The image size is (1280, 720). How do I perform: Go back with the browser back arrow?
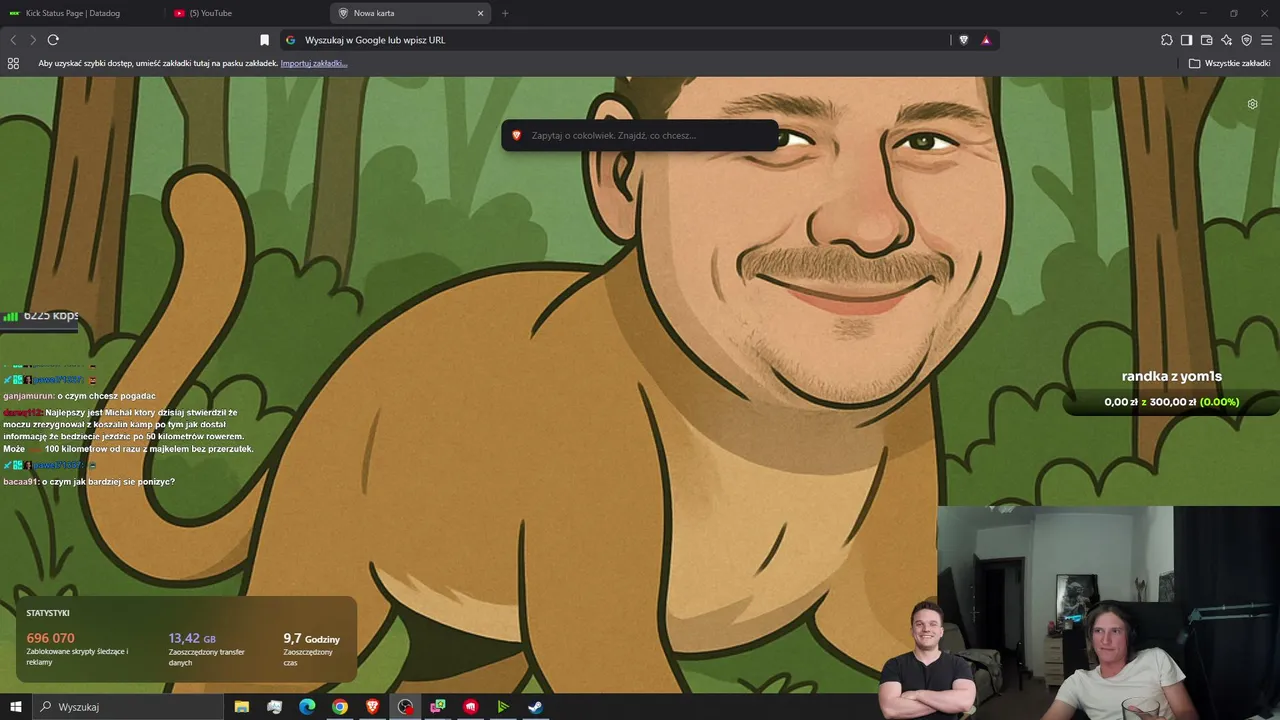tap(13, 40)
